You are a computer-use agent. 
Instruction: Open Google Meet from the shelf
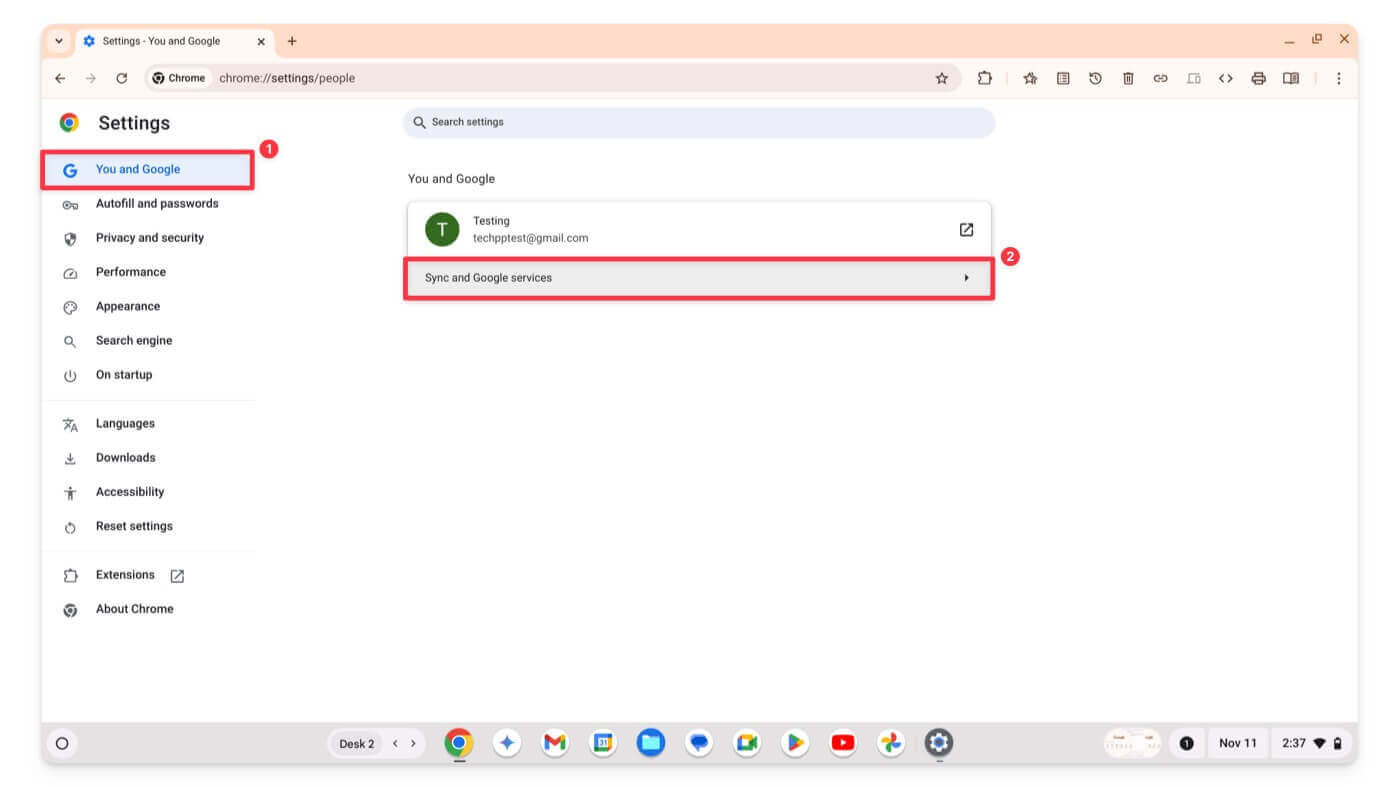(747, 743)
